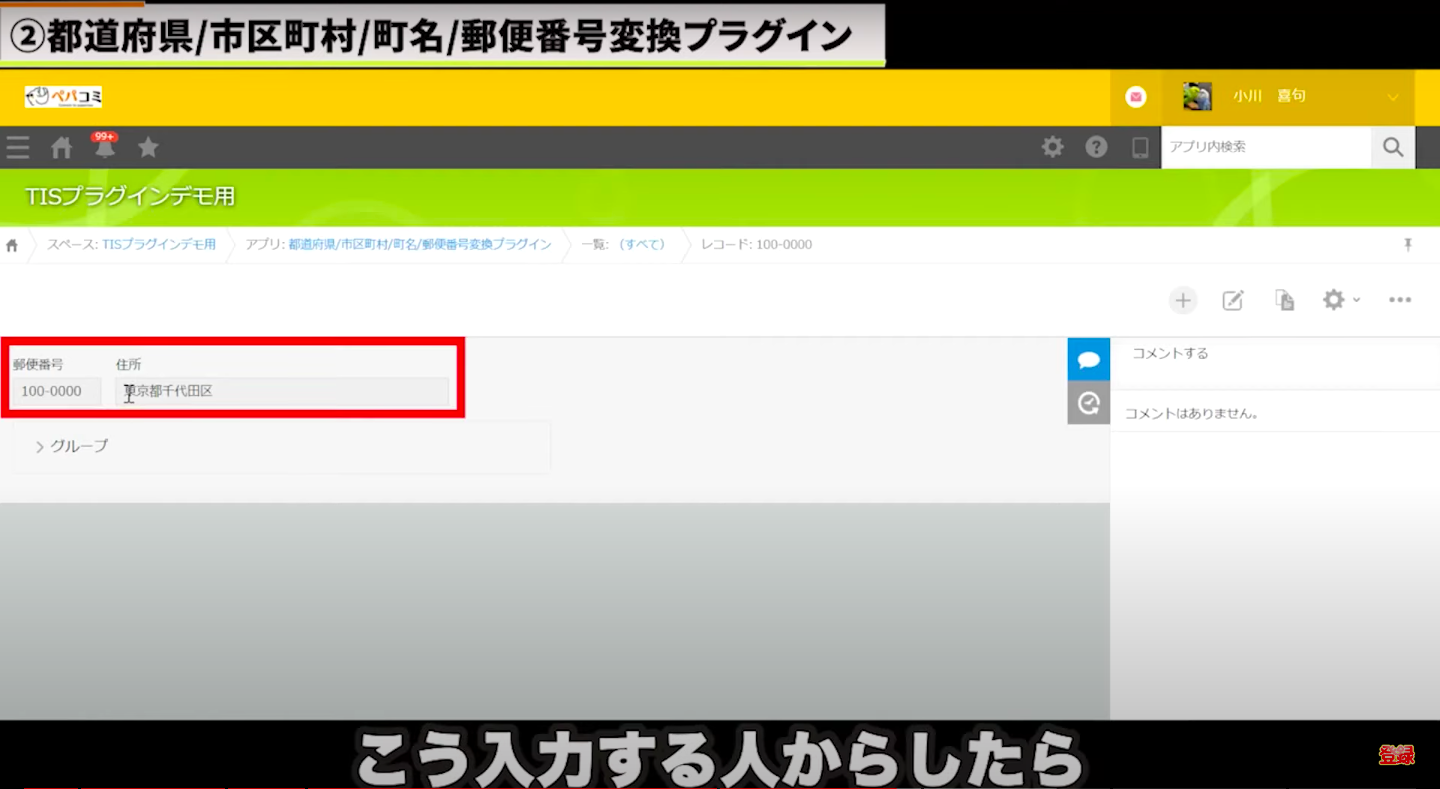Open the TISプラグインデモ用 space link
The image size is (1440, 789).
click(158, 245)
